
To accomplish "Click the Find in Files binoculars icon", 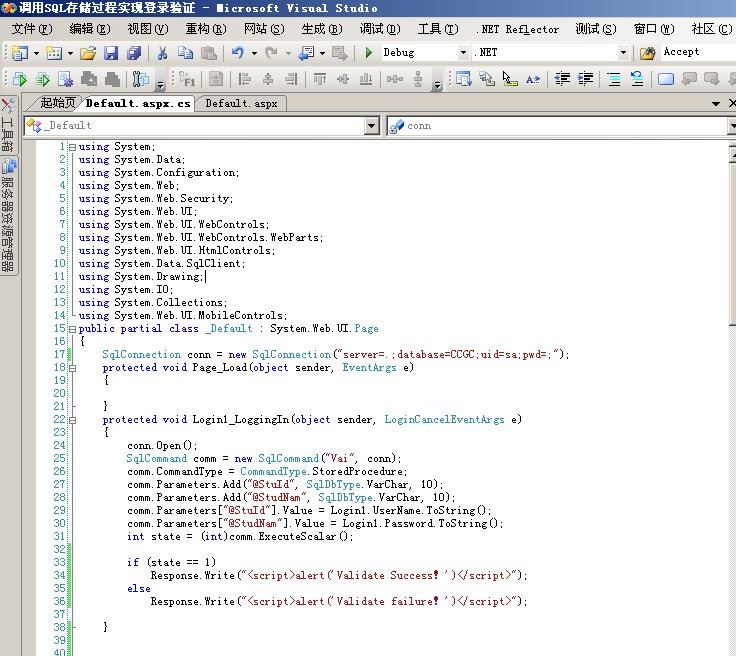I will (647, 53).
